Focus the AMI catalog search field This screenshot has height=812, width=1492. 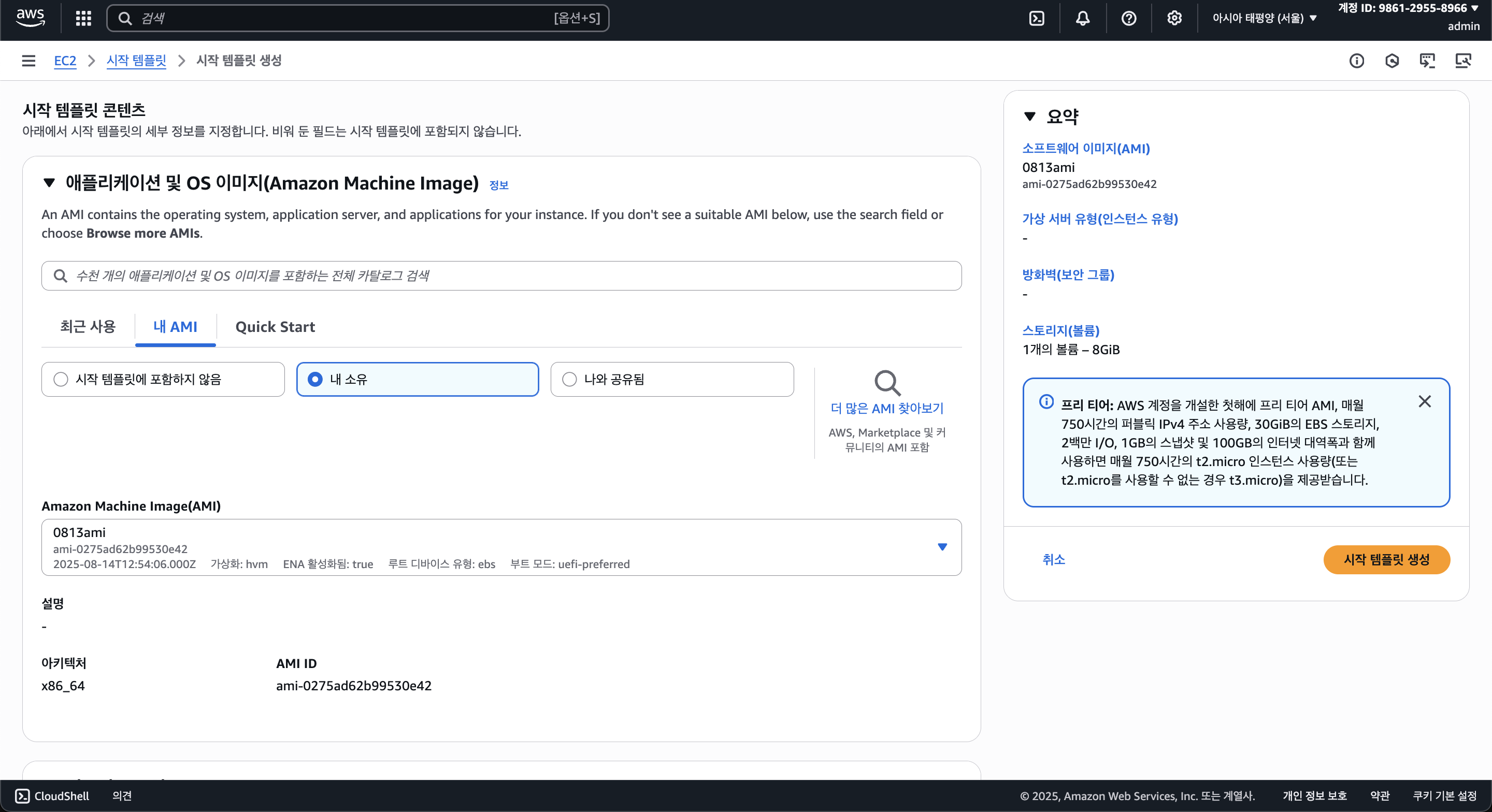coord(501,275)
